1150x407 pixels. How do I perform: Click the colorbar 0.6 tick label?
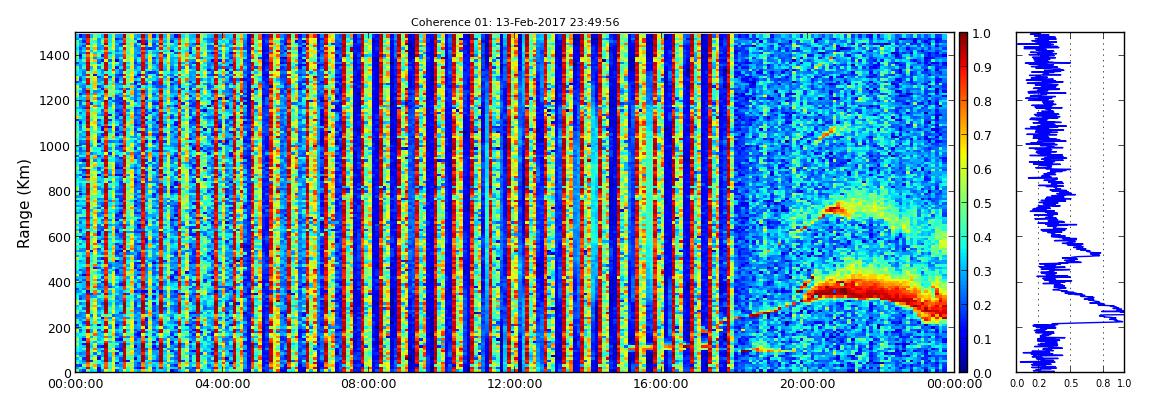[981, 169]
